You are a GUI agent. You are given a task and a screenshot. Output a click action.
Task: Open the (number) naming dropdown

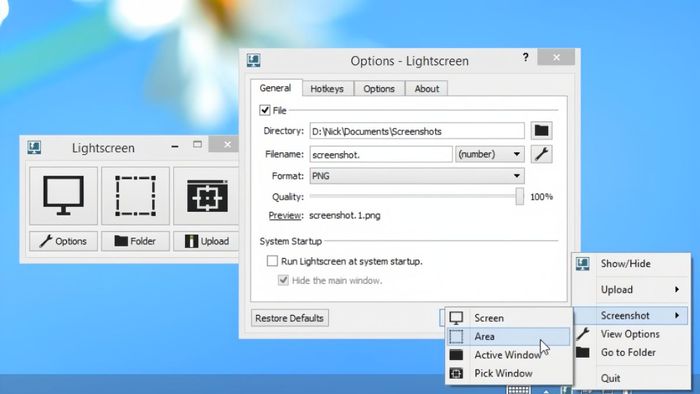[490, 154]
